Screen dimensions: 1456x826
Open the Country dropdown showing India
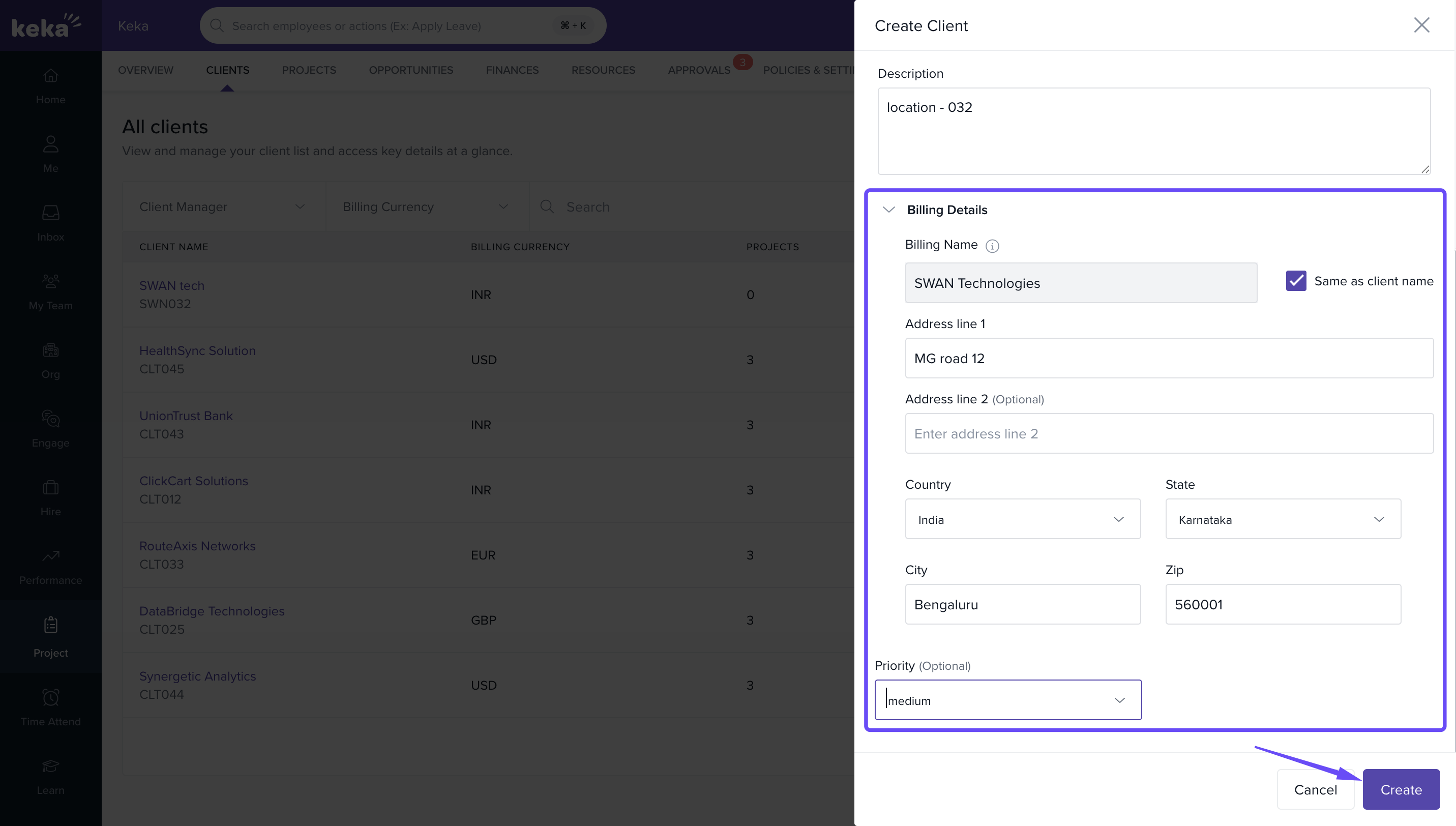tap(1022, 519)
